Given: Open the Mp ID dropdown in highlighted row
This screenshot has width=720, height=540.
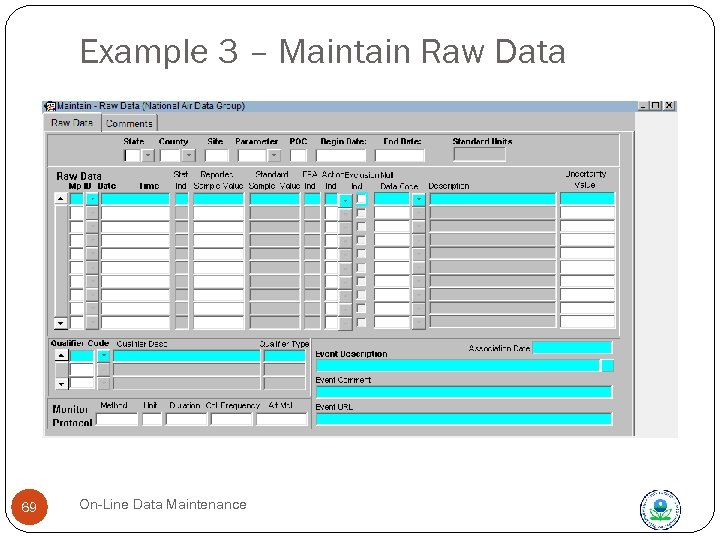Looking at the screenshot, I should click(92, 199).
